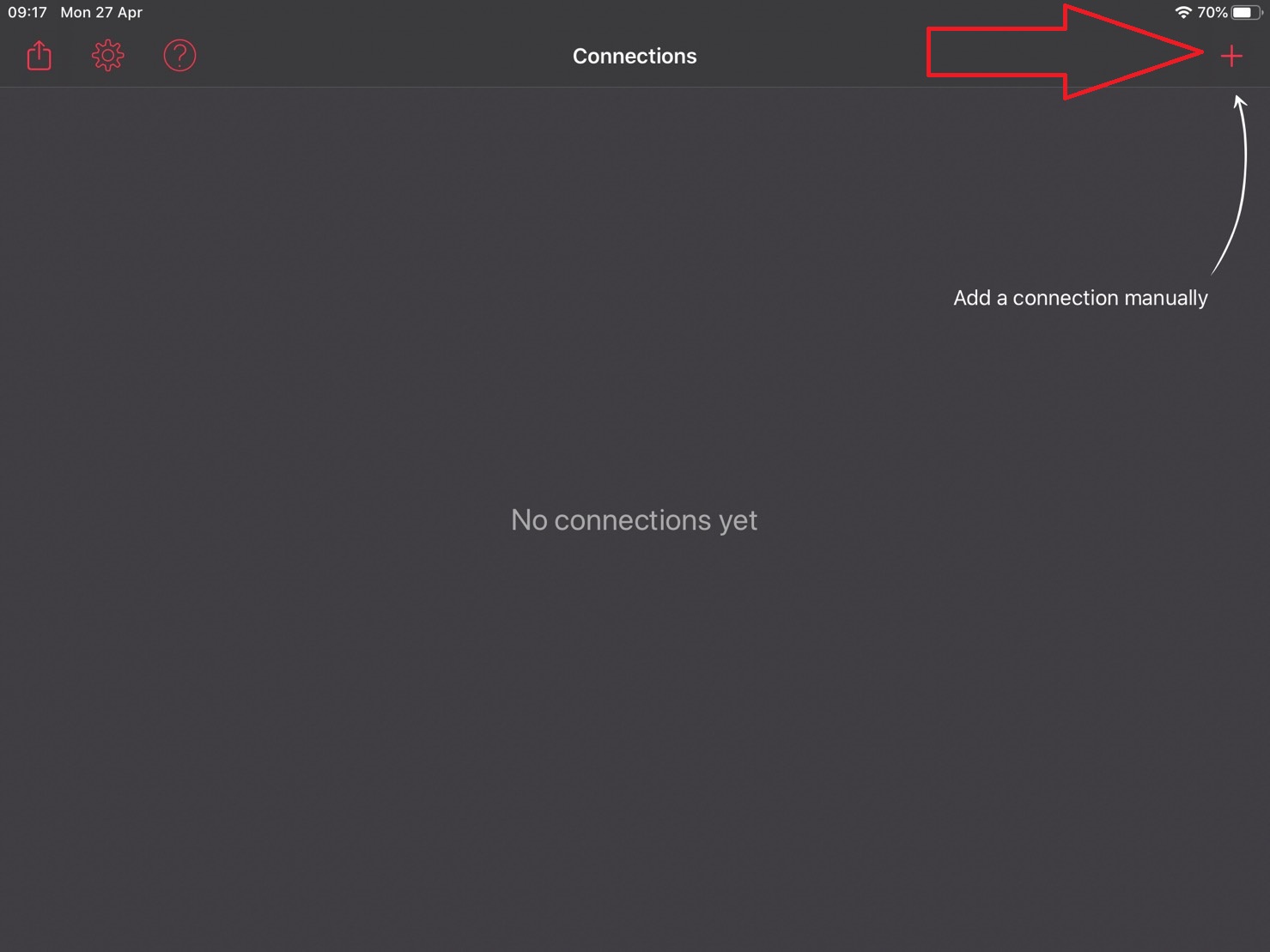Image resolution: width=1270 pixels, height=952 pixels.
Task: Add a new connection with the plus icon
Action: coord(1231,56)
